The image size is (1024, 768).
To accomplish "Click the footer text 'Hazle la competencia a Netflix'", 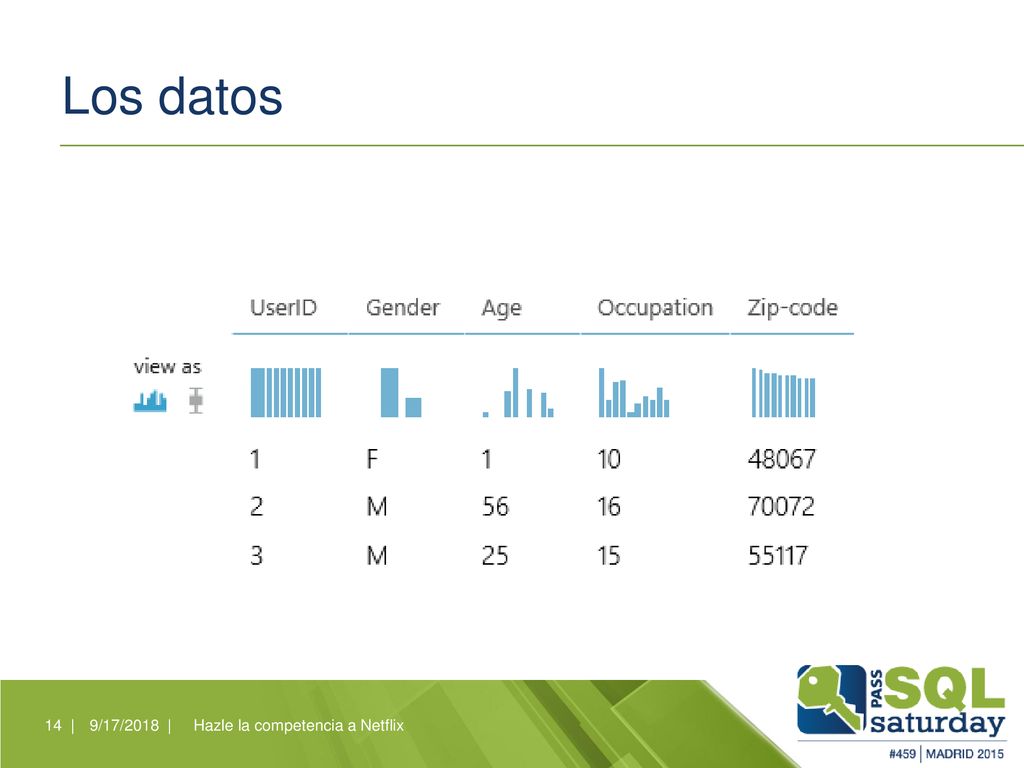I will pyautogui.click(x=298, y=726).
